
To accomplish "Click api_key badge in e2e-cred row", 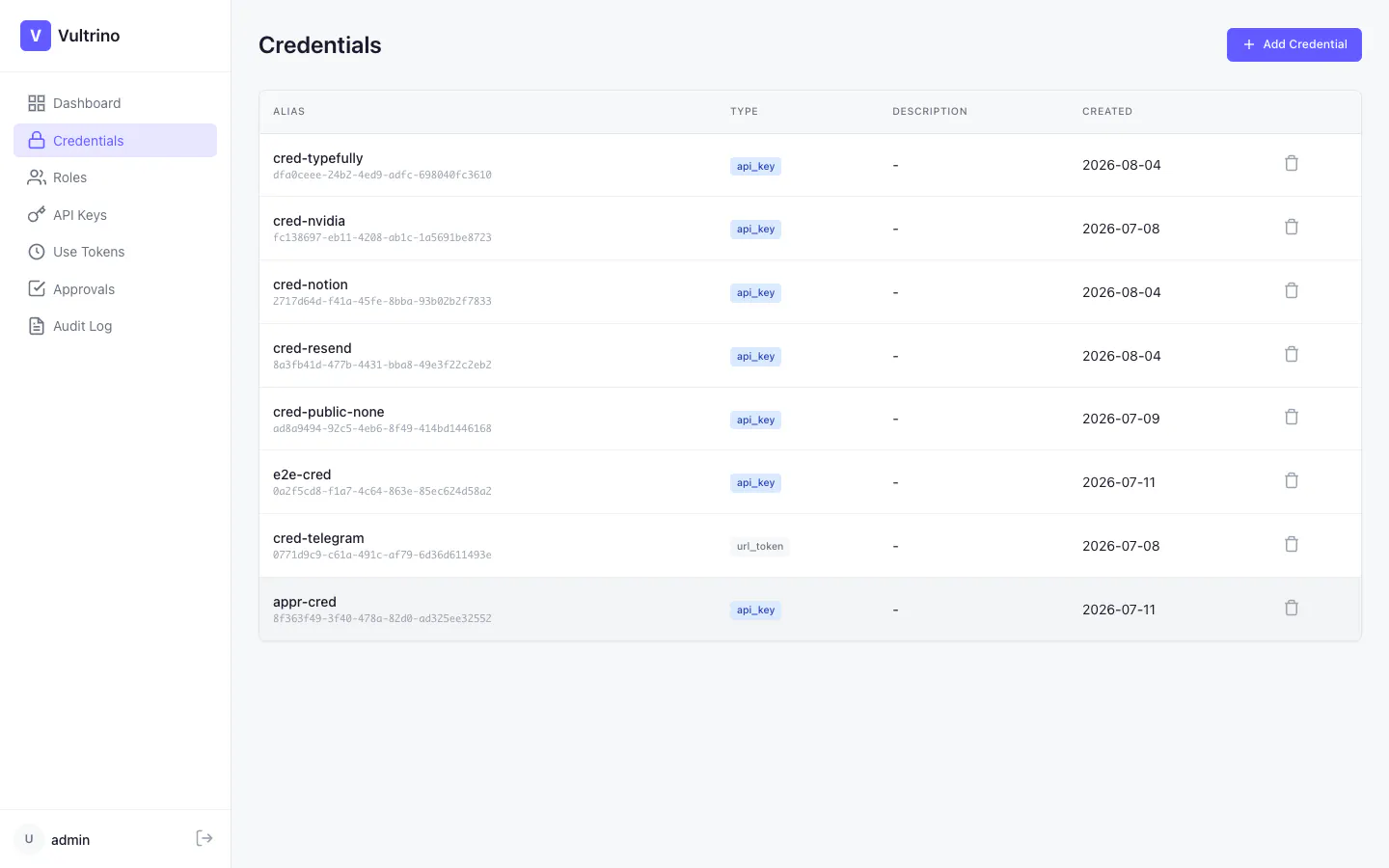I will click(755, 483).
